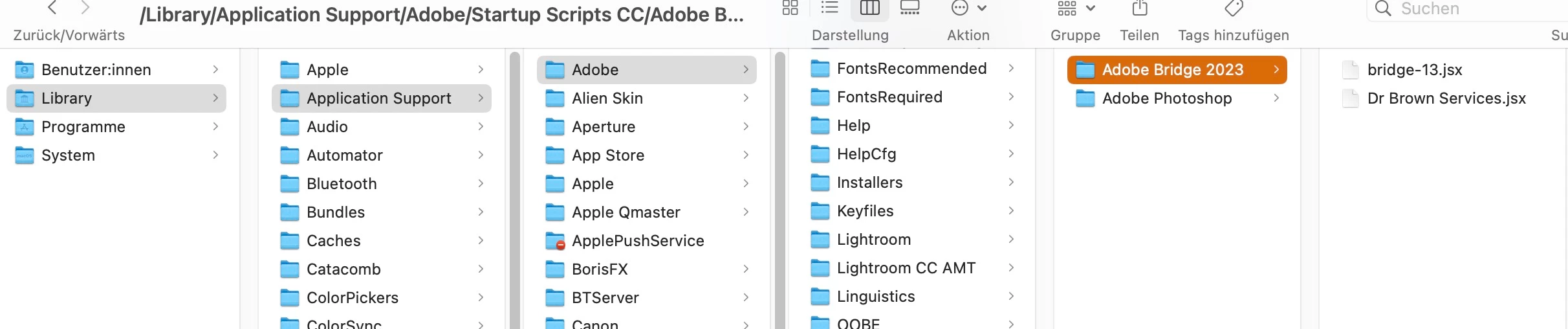This screenshot has height=329, width=1568.
Task: Open the Audio folder
Action: [382, 126]
